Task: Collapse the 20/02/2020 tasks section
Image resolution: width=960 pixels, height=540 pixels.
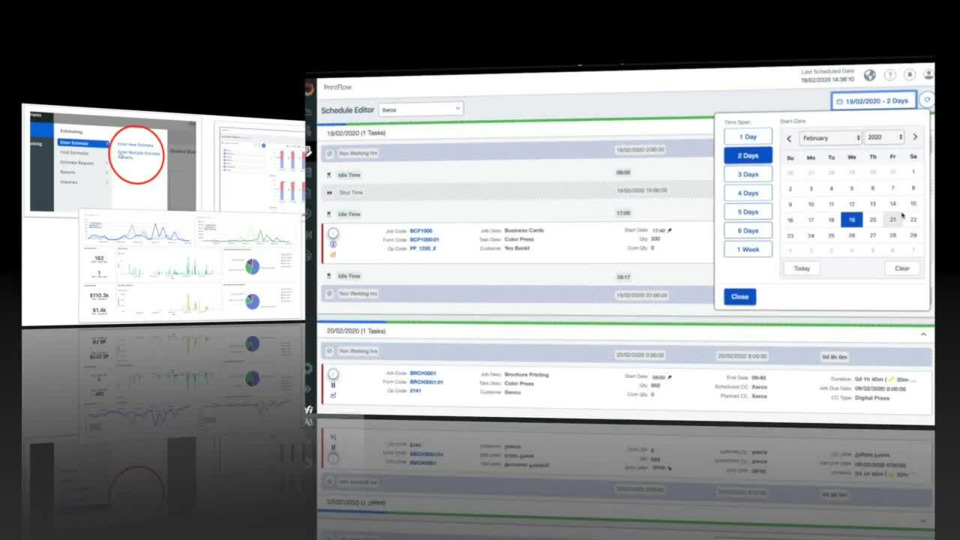Action: (x=923, y=334)
